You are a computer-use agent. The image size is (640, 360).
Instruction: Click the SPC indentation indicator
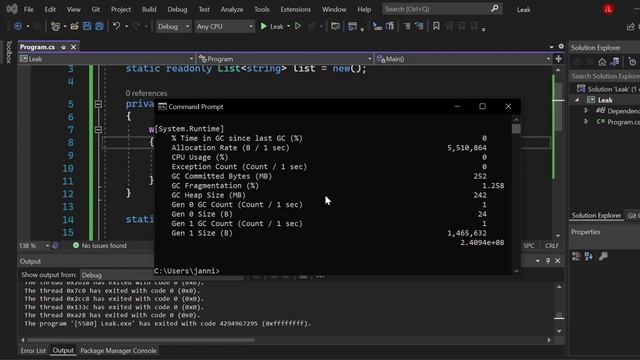coord(529,246)
